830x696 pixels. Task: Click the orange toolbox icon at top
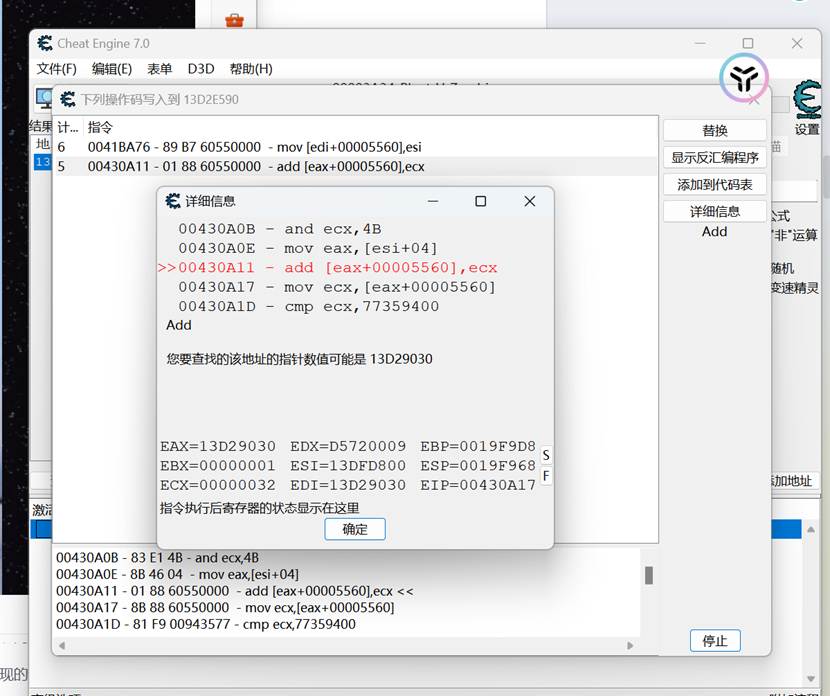coord(234,20)
